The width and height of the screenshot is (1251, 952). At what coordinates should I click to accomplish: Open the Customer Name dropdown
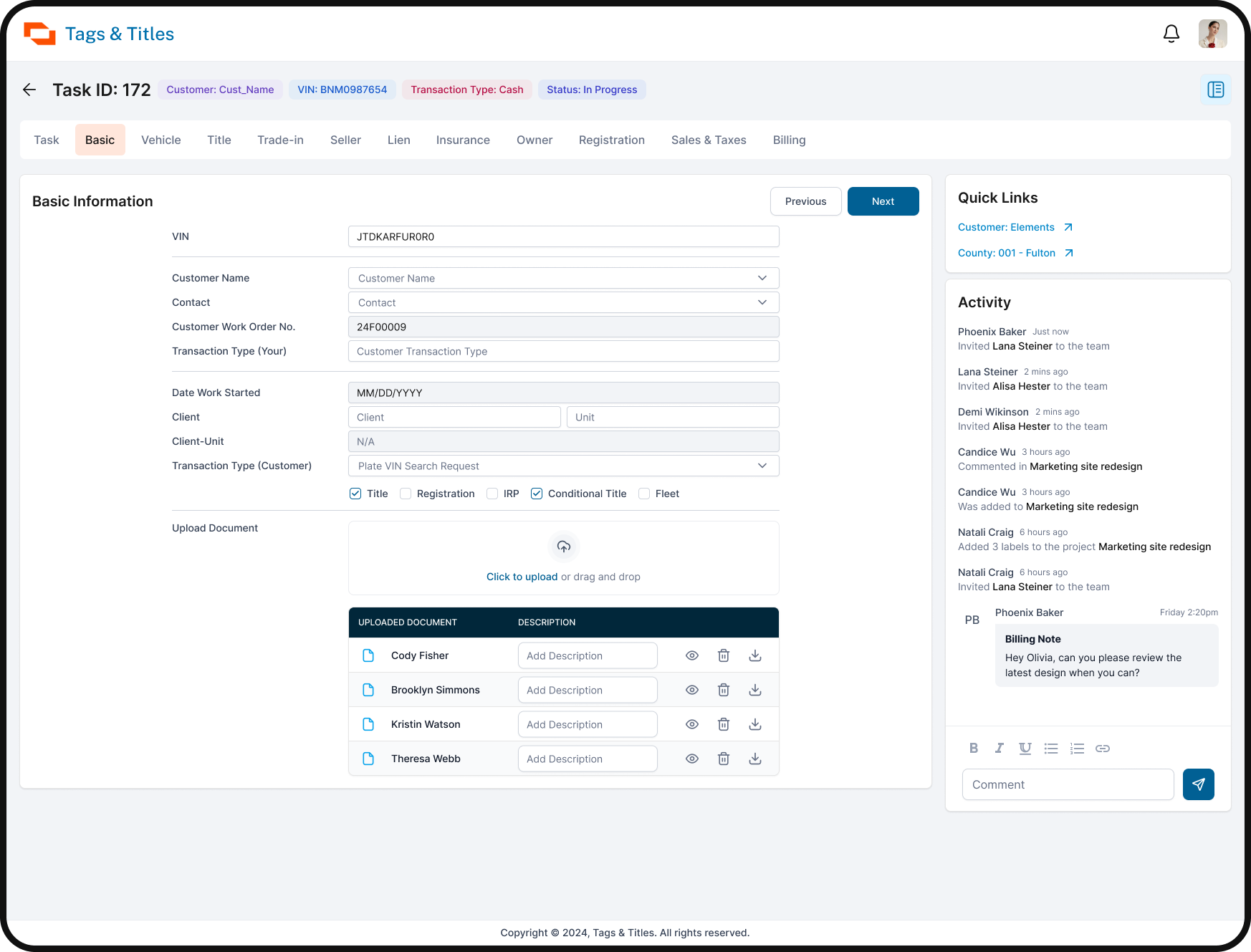point(563,278)
